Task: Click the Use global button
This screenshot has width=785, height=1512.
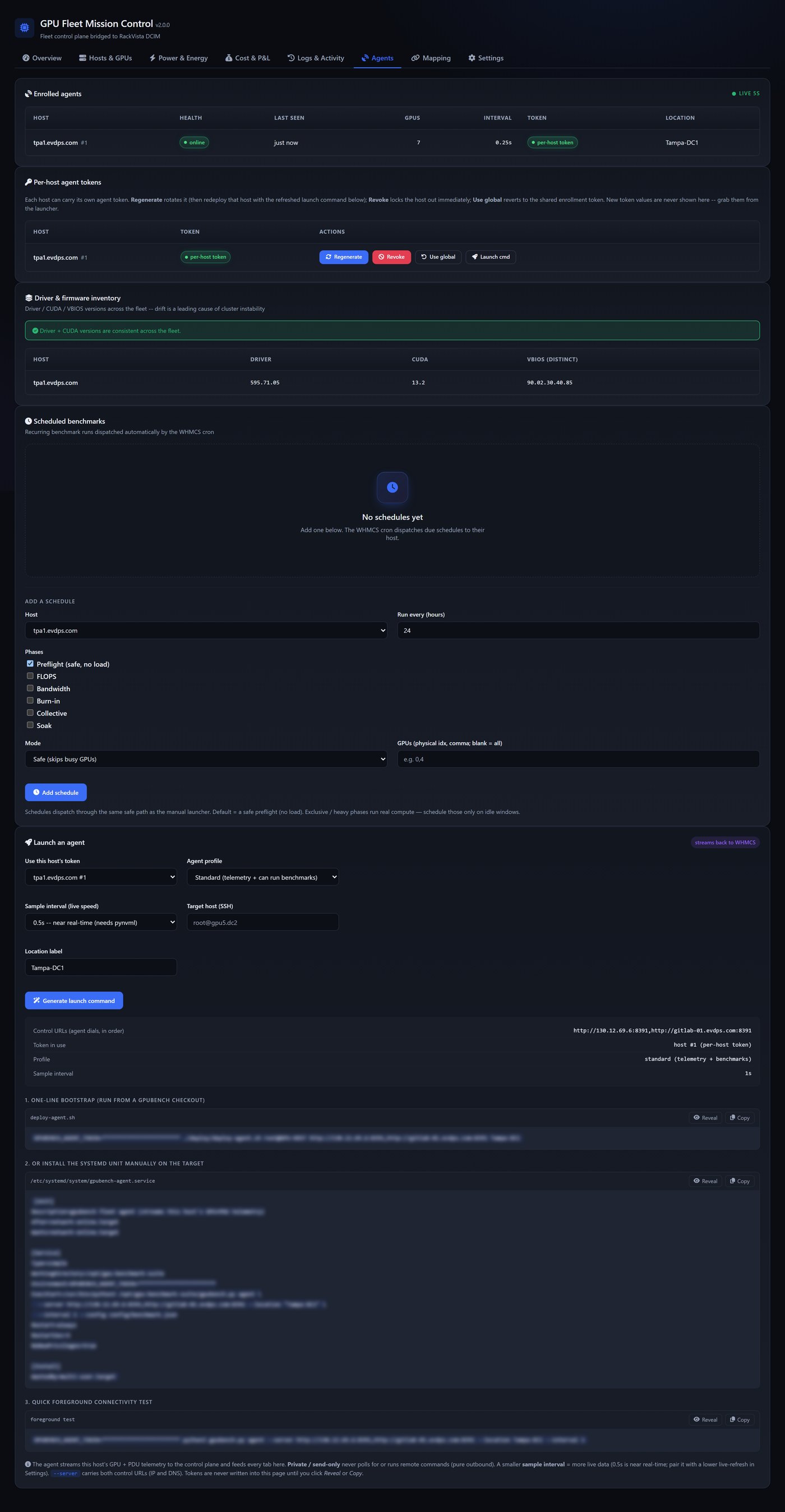Action: (x=438, y=257)
